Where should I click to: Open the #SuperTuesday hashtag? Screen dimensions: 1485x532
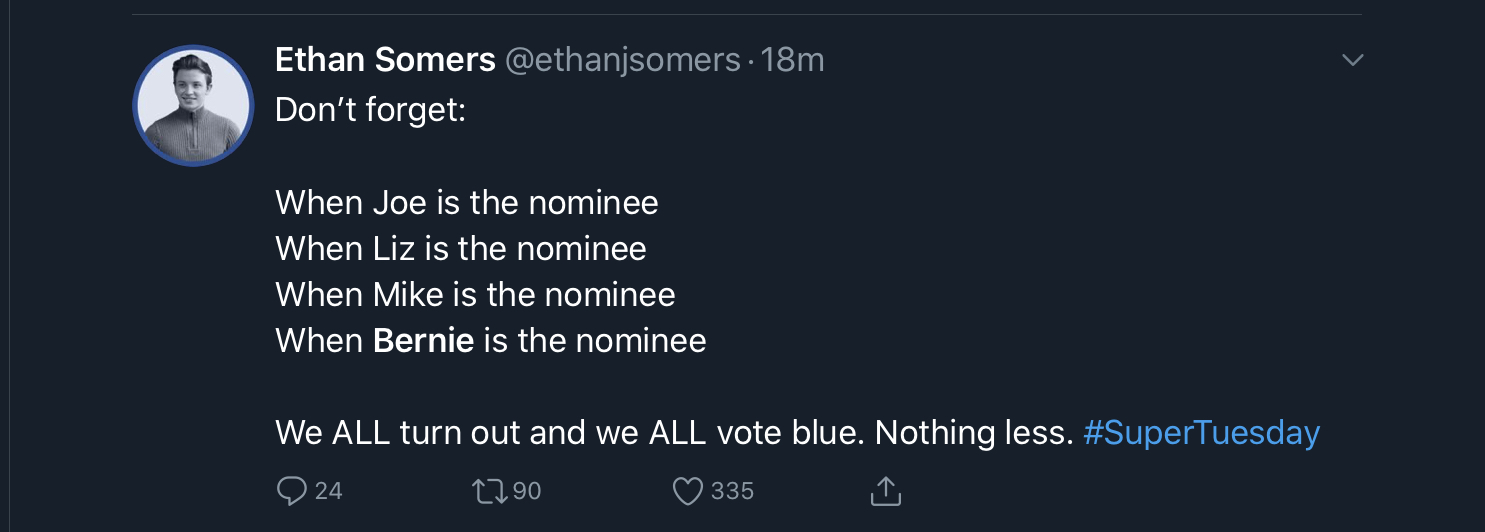click(1201, 433)
